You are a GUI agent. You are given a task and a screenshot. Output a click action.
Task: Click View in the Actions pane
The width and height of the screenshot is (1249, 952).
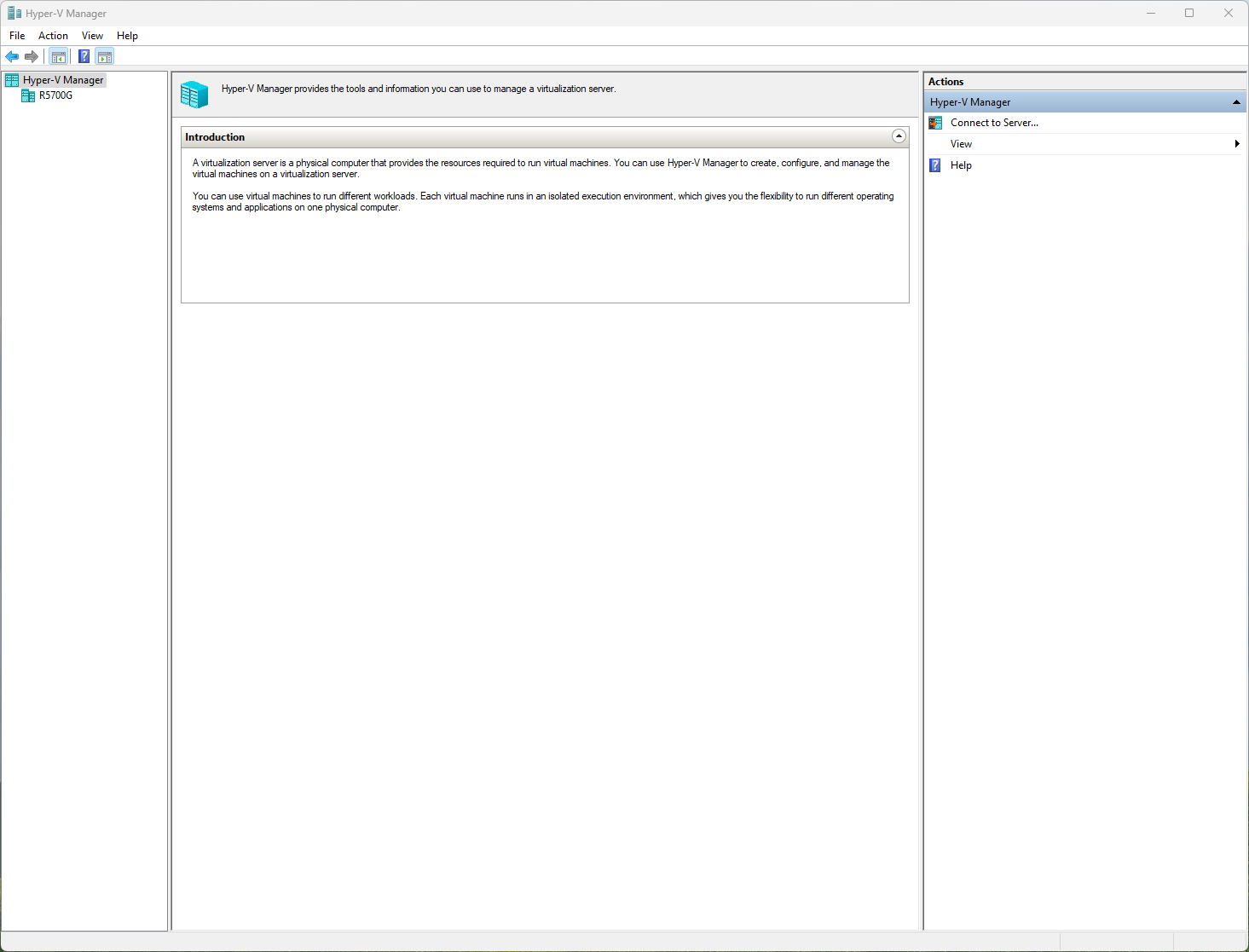point(961,144)
